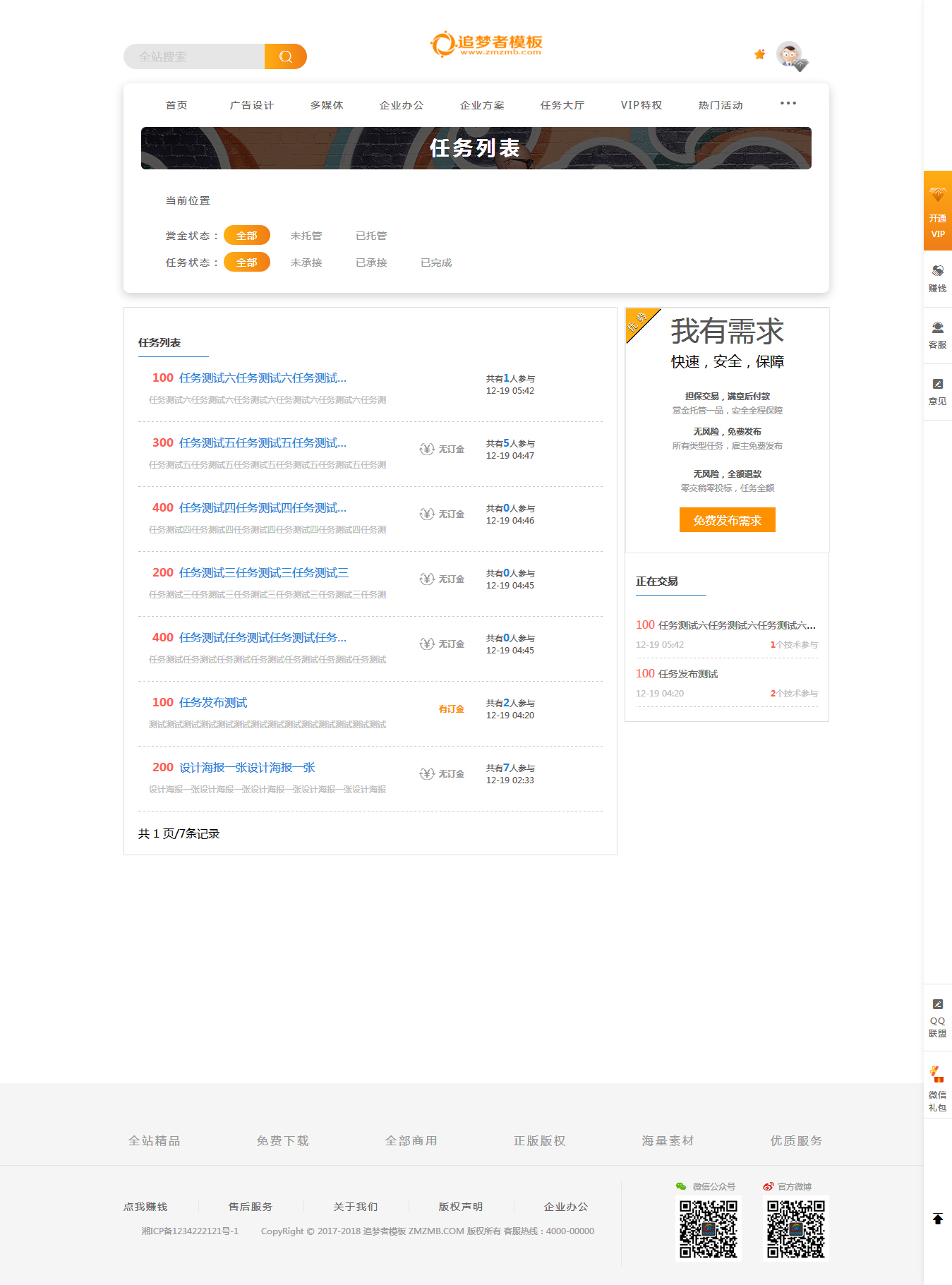Viewport: 952px width, 1285px height.
Task: Click the orange favorites star icon
Action: pos(759,54)
